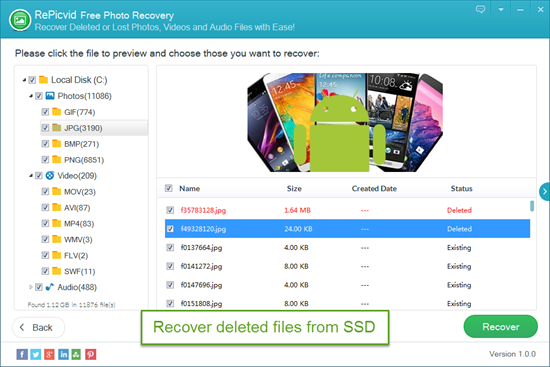Open the feedback speech bubble icon

pyautogui.click(x=480, y=9)
